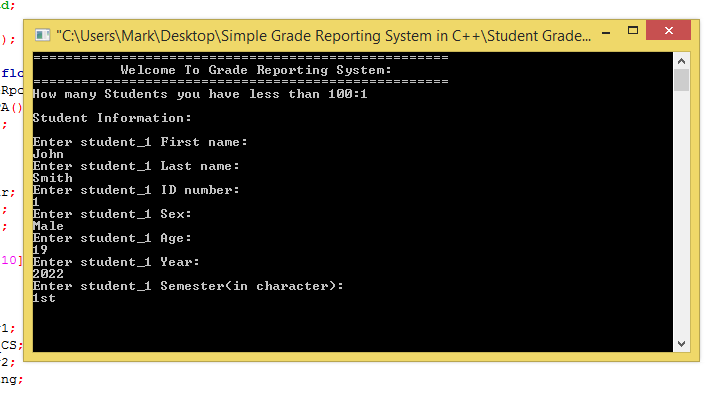This screenshot has width=724, height=398.
Task: Click the 1st semester input line
Action: 44,298
